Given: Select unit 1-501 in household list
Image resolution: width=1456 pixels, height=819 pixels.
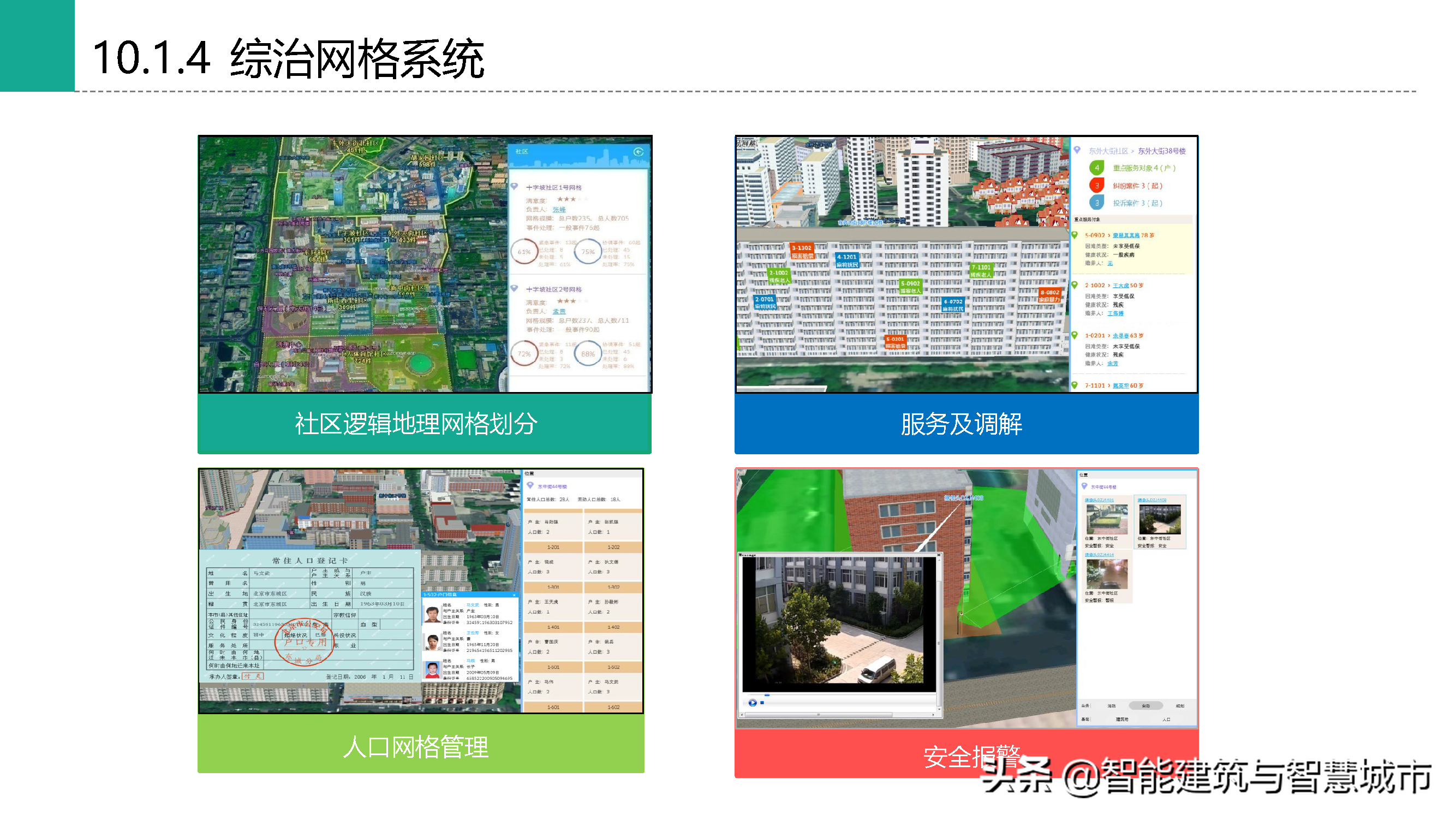Looking at the screenshot, I should [x=553, y=667].
